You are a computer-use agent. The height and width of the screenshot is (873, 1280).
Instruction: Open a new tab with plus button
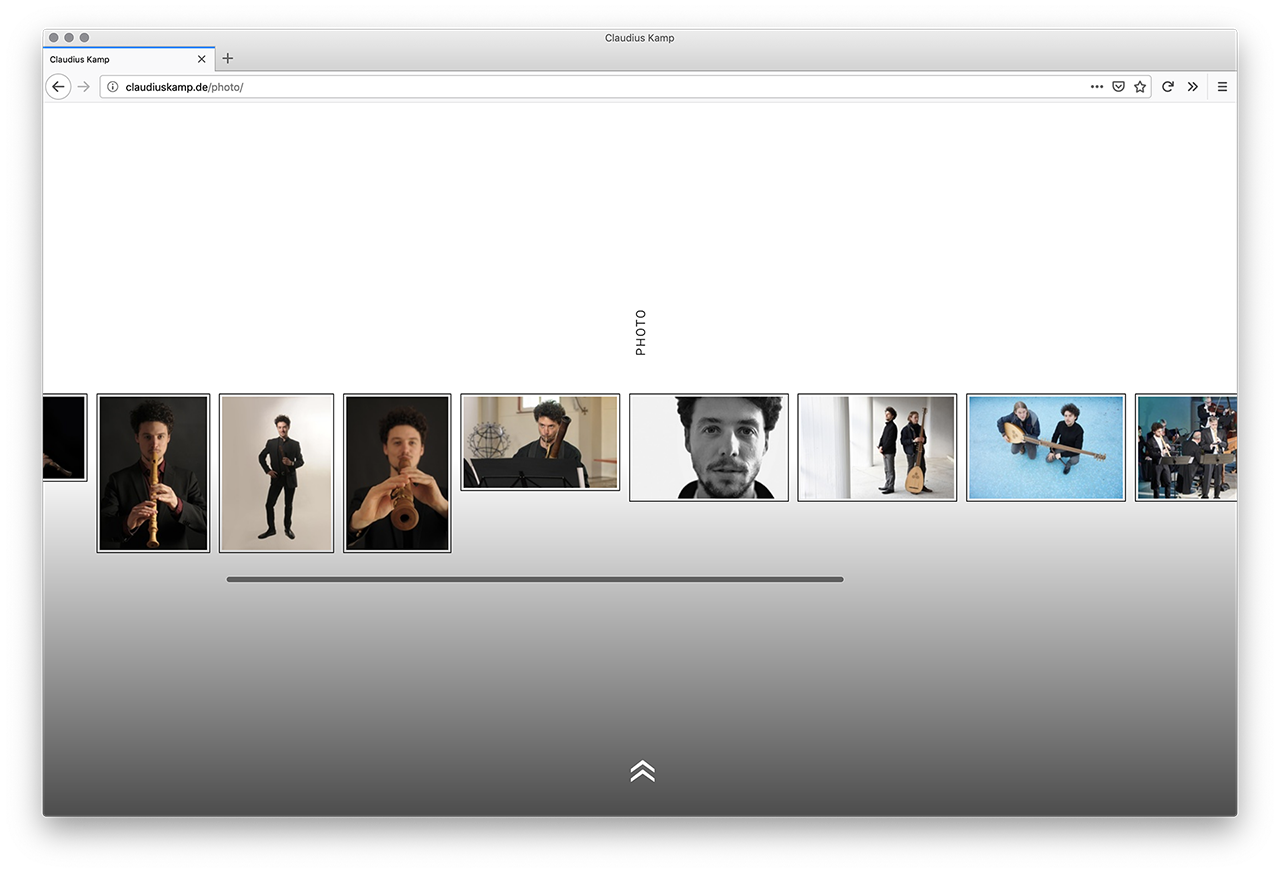[x=227, y=59]
